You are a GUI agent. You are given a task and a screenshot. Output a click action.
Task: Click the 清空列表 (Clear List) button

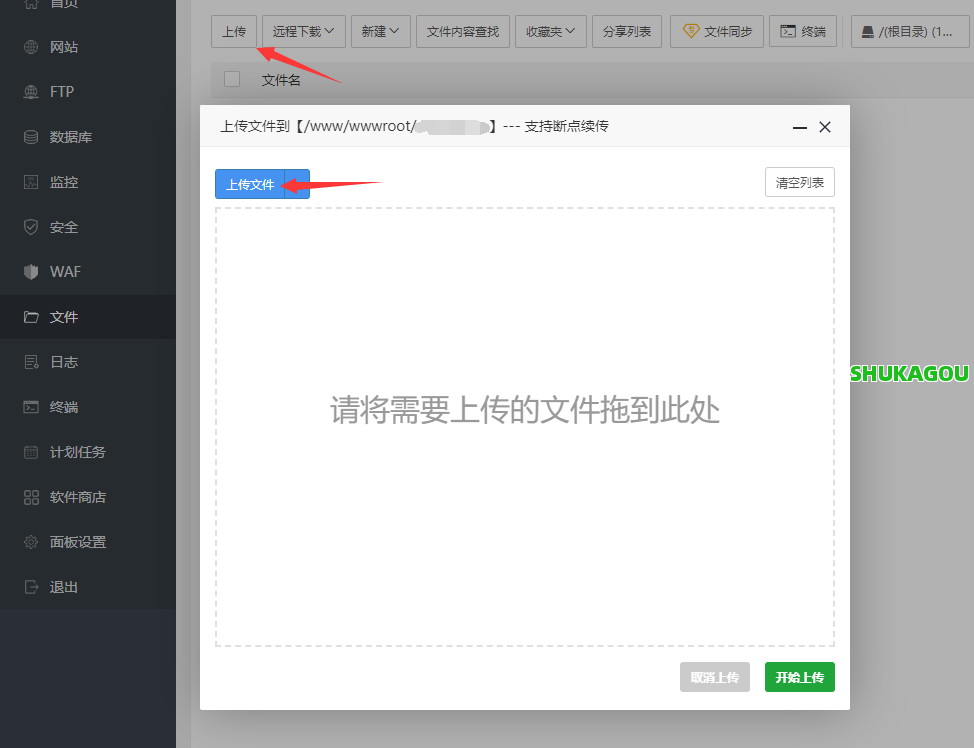pyautogui.click(x=799, y=181)
